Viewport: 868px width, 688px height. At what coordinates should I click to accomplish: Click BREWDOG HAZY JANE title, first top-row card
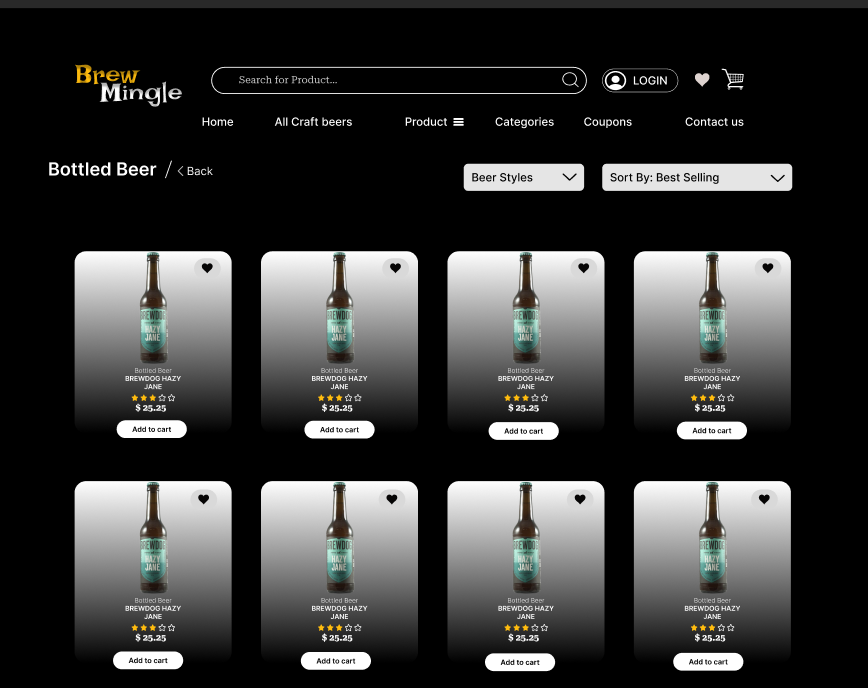(153, 382)
